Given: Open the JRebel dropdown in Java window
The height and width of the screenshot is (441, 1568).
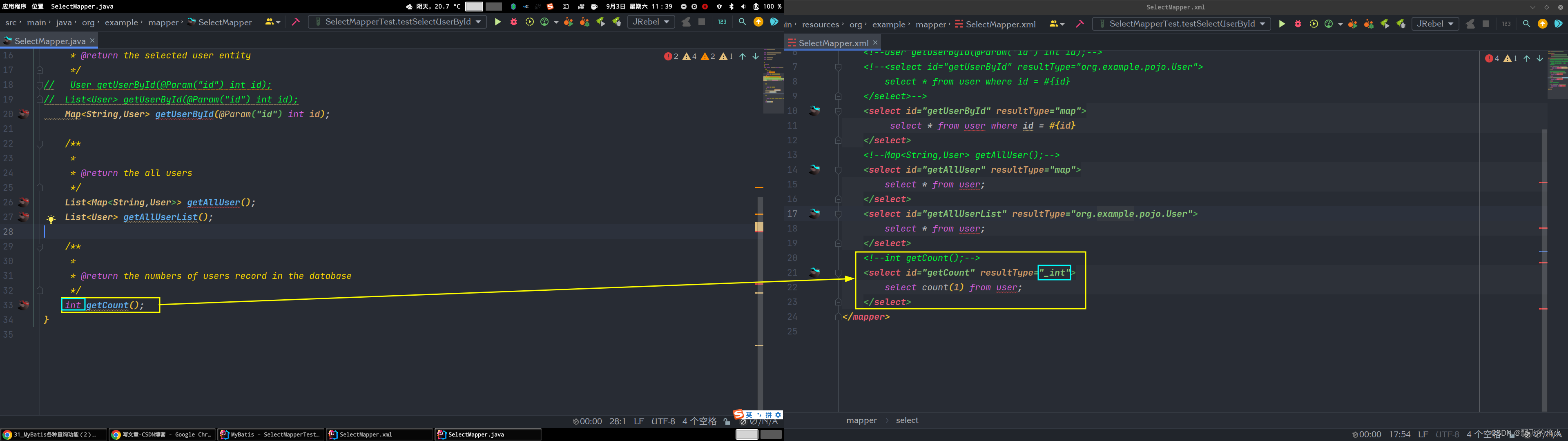Looking at the screenshot, I should pyautogui.click(x=651, y=22).
